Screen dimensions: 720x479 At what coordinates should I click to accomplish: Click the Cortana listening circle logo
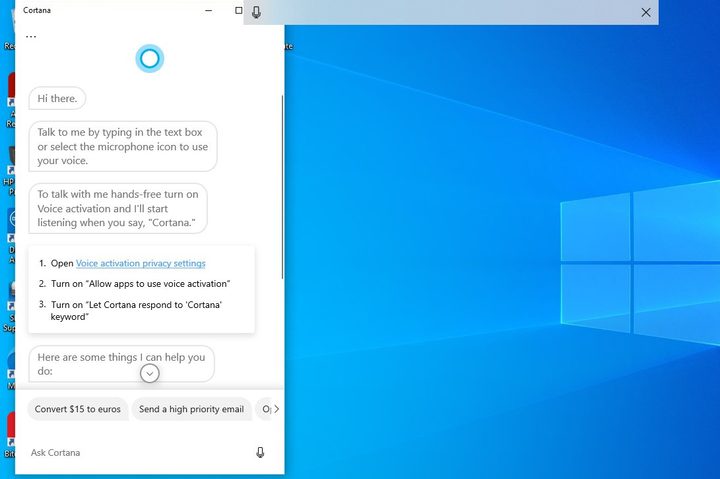pos(150,58)
